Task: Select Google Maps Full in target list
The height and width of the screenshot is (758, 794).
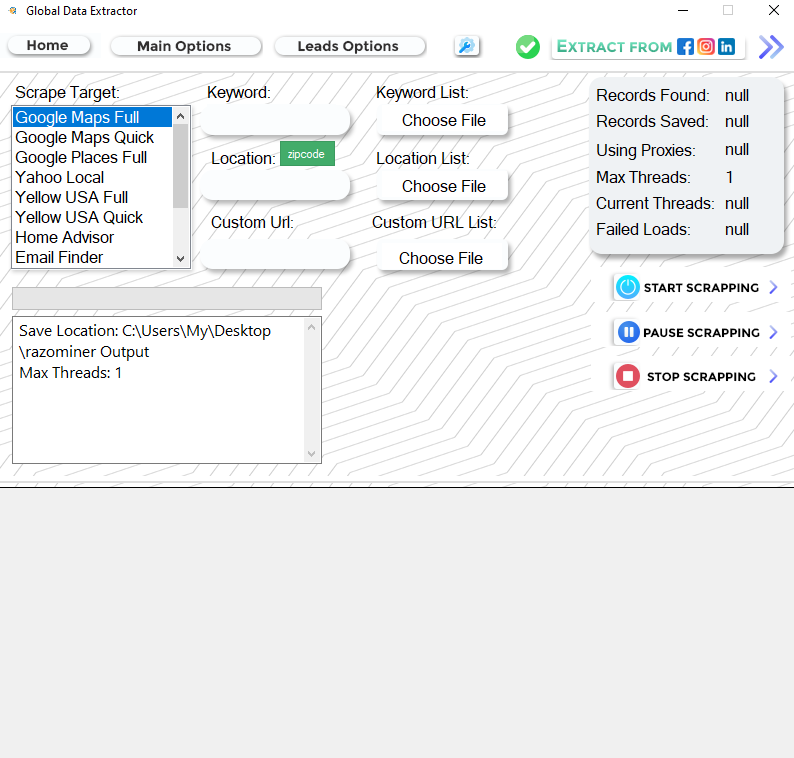Action: pyautogui.click(x=92, y=117)
